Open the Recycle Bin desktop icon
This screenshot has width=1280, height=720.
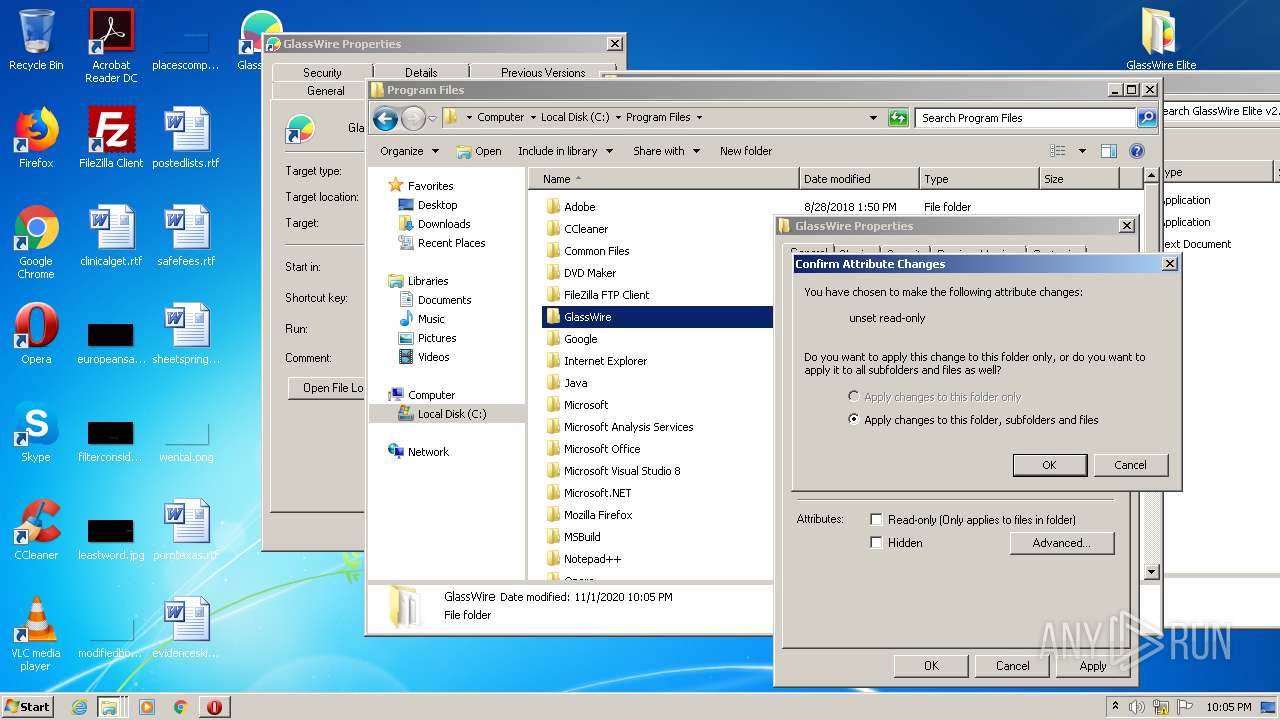pos(36,40)
